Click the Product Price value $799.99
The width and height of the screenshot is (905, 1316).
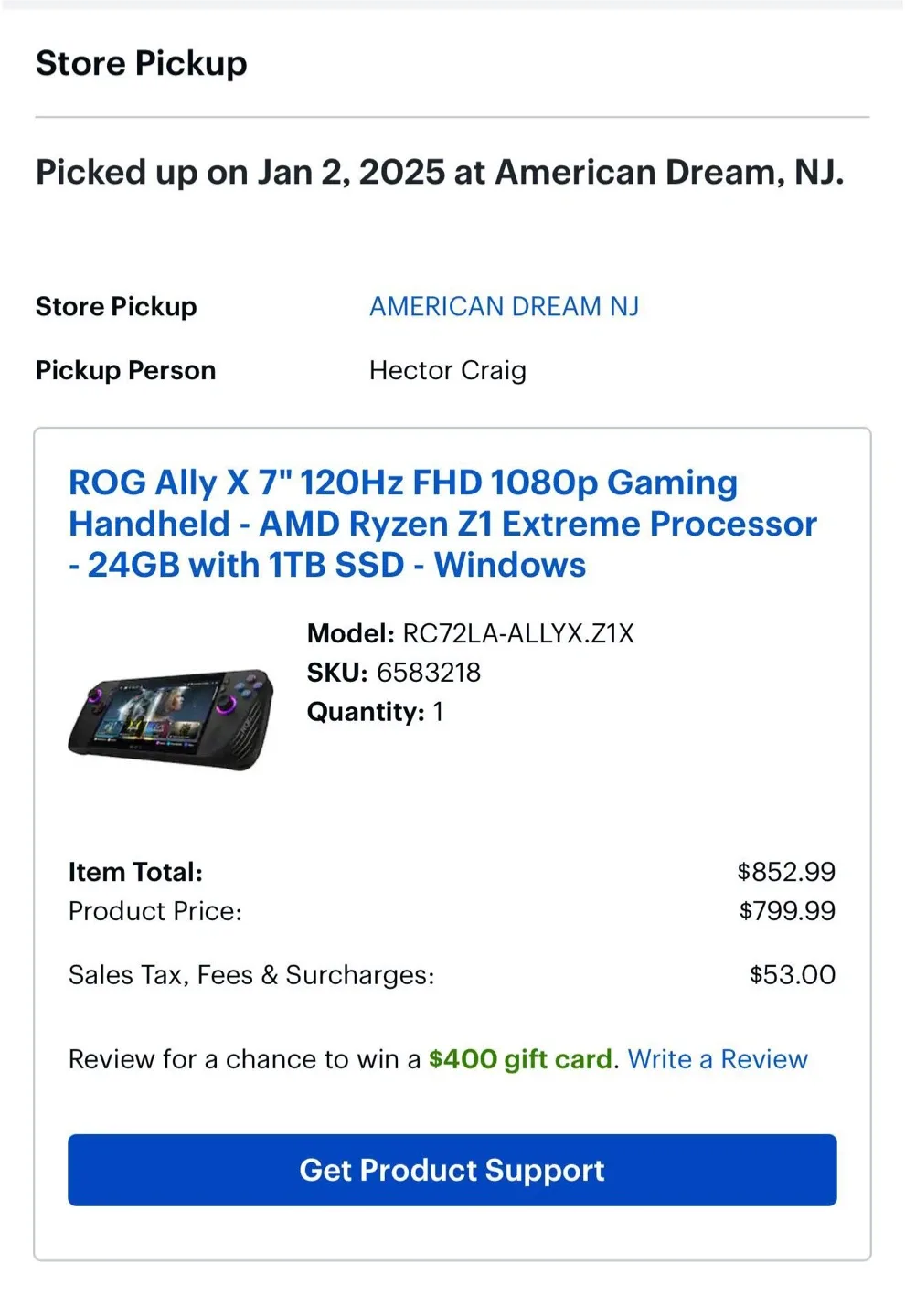786,910
